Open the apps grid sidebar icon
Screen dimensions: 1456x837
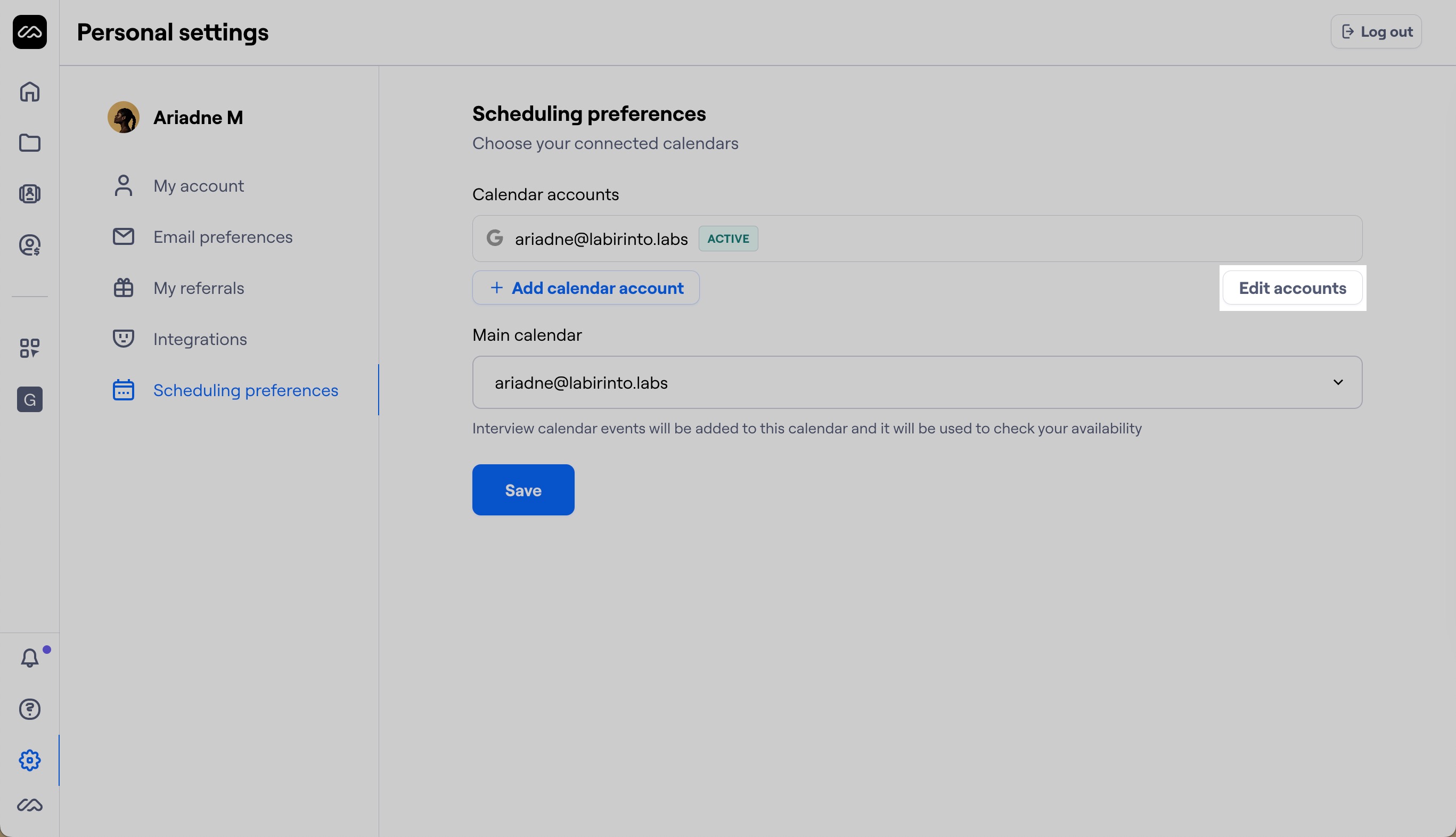click(30, 348)
